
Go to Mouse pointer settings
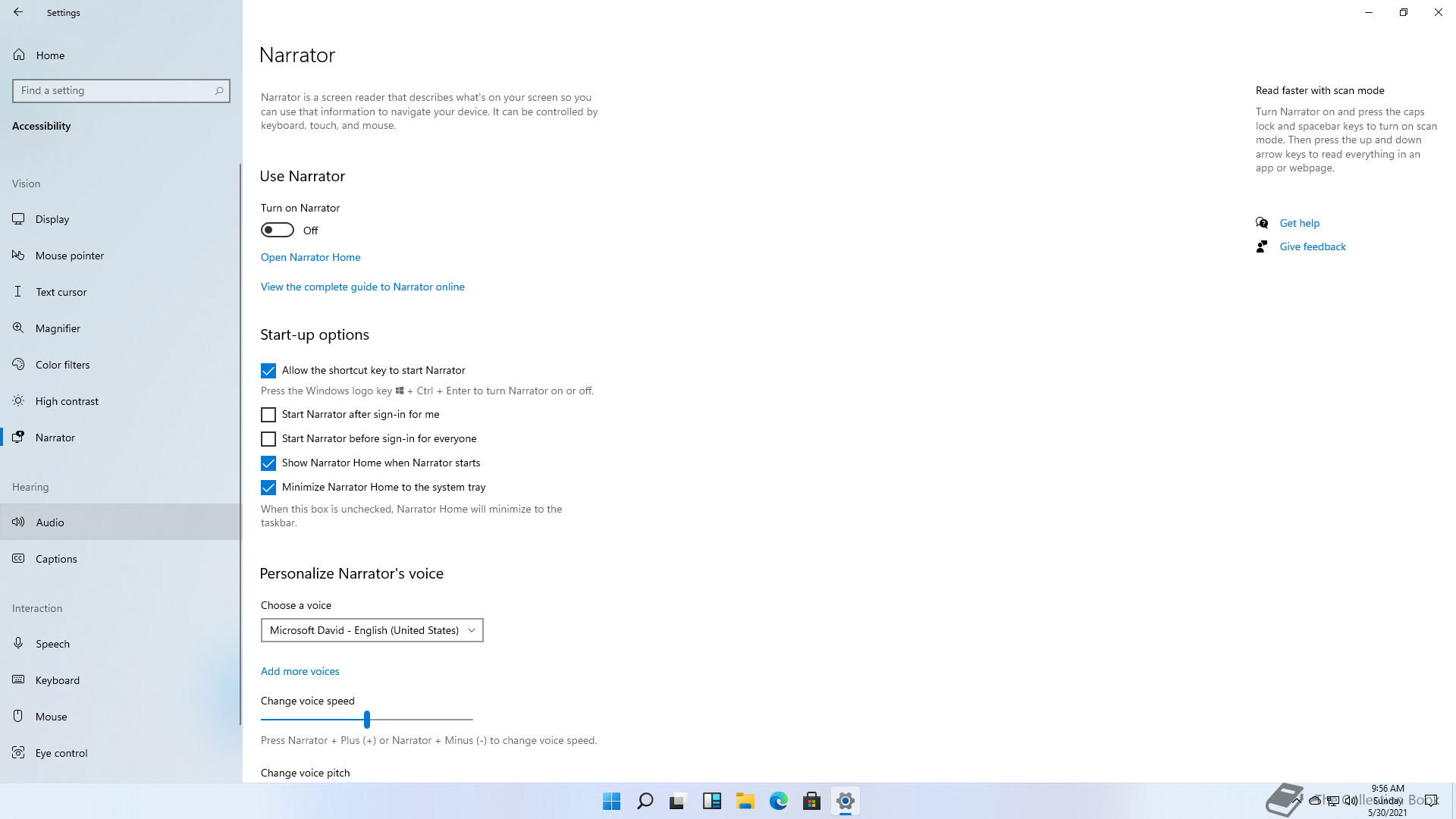click(121, 256)
